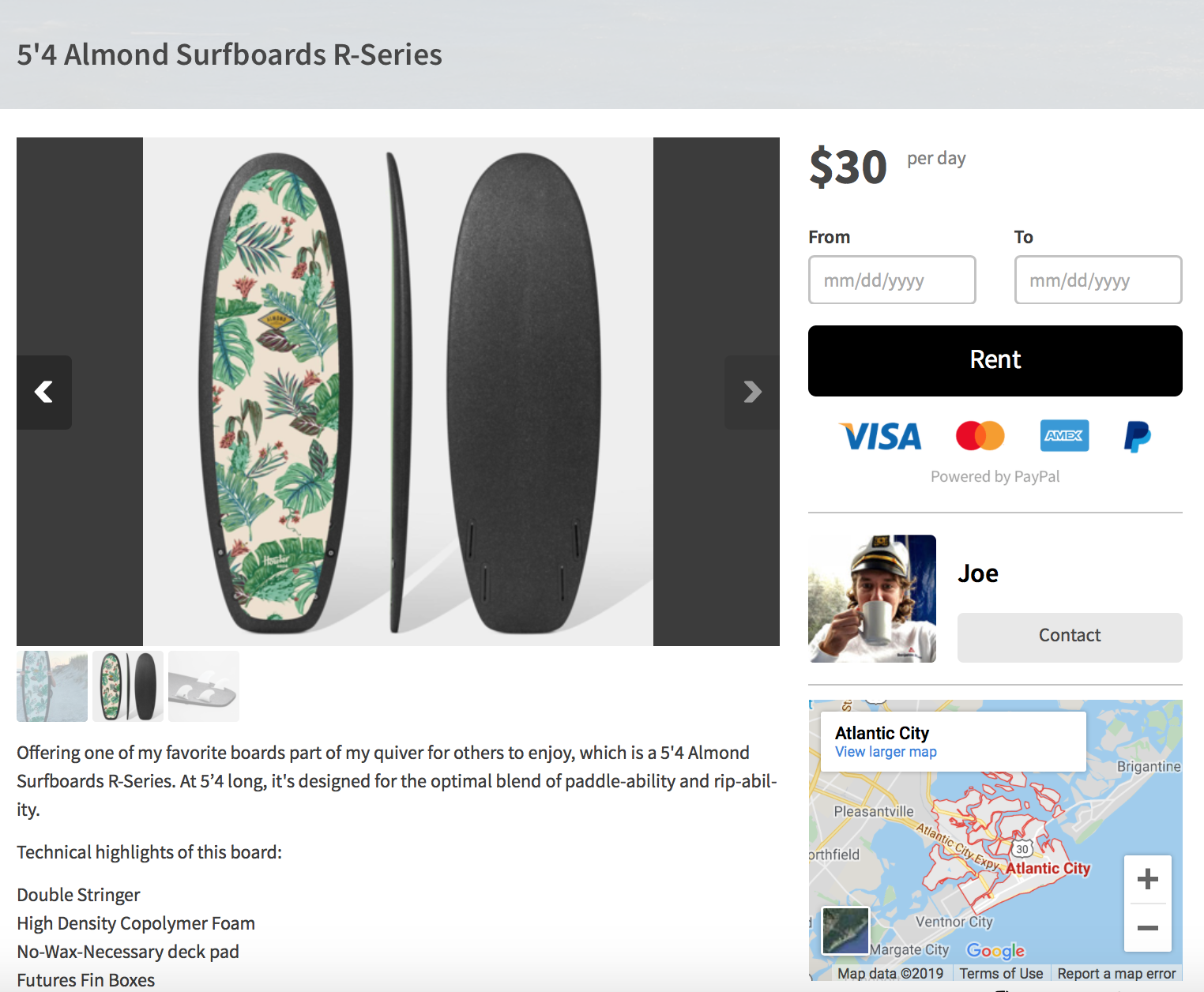Open the To date picker
The image size is (1204, 992).
[1097, 280]
